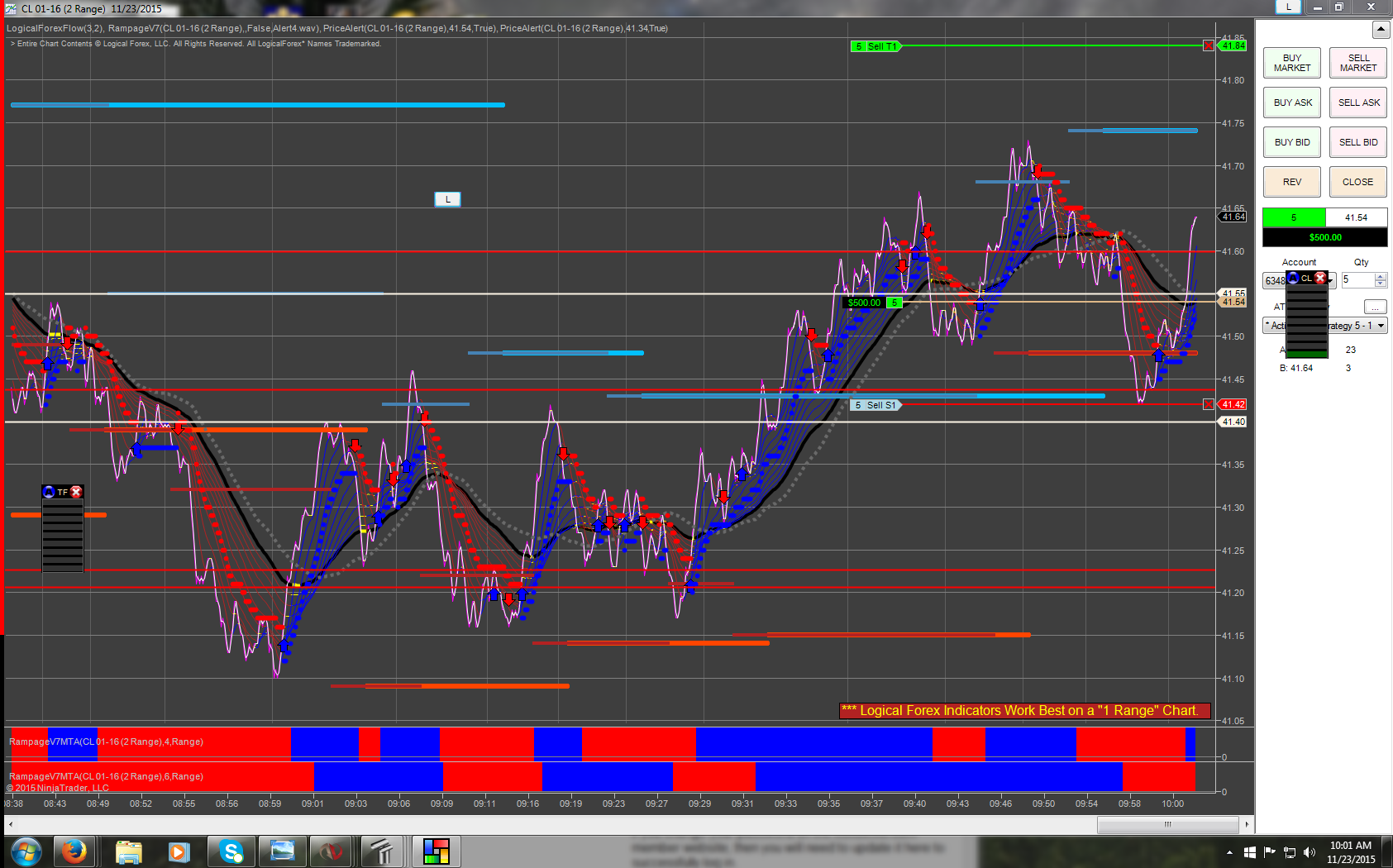Viewport: 1393px width, 868px height.
Task: Open the photo viewer taskbar icon
Action: (x=282, y=851)
